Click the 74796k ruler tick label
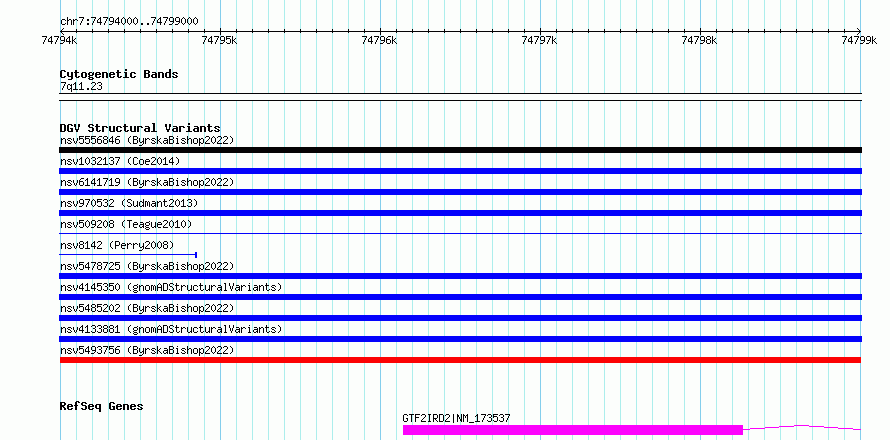This screenshot has height=440, width=890. (380, 40)
